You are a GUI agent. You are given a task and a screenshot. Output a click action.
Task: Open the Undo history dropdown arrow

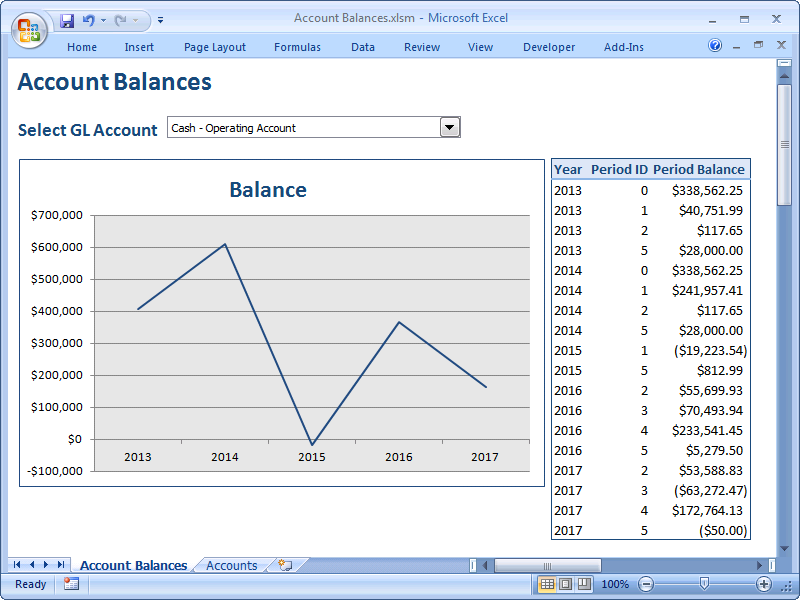click(103, 19)
